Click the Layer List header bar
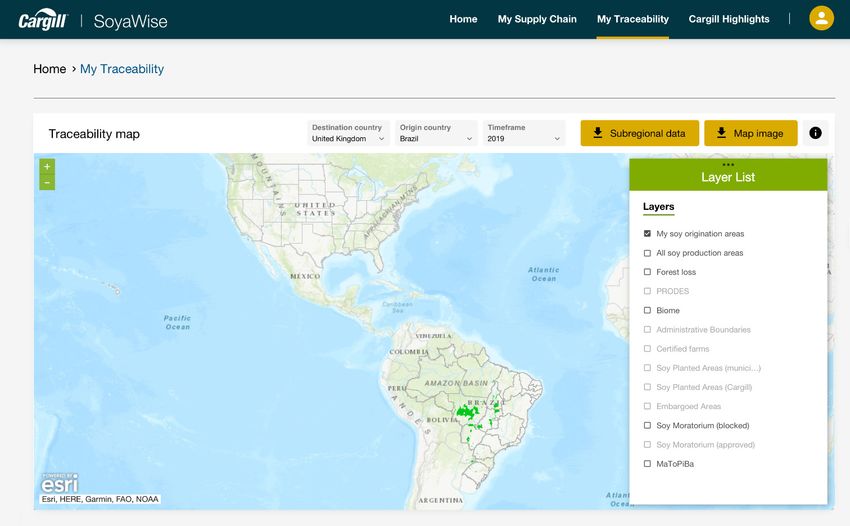Viewport: 850px width, 526px height. pos(728,175)
